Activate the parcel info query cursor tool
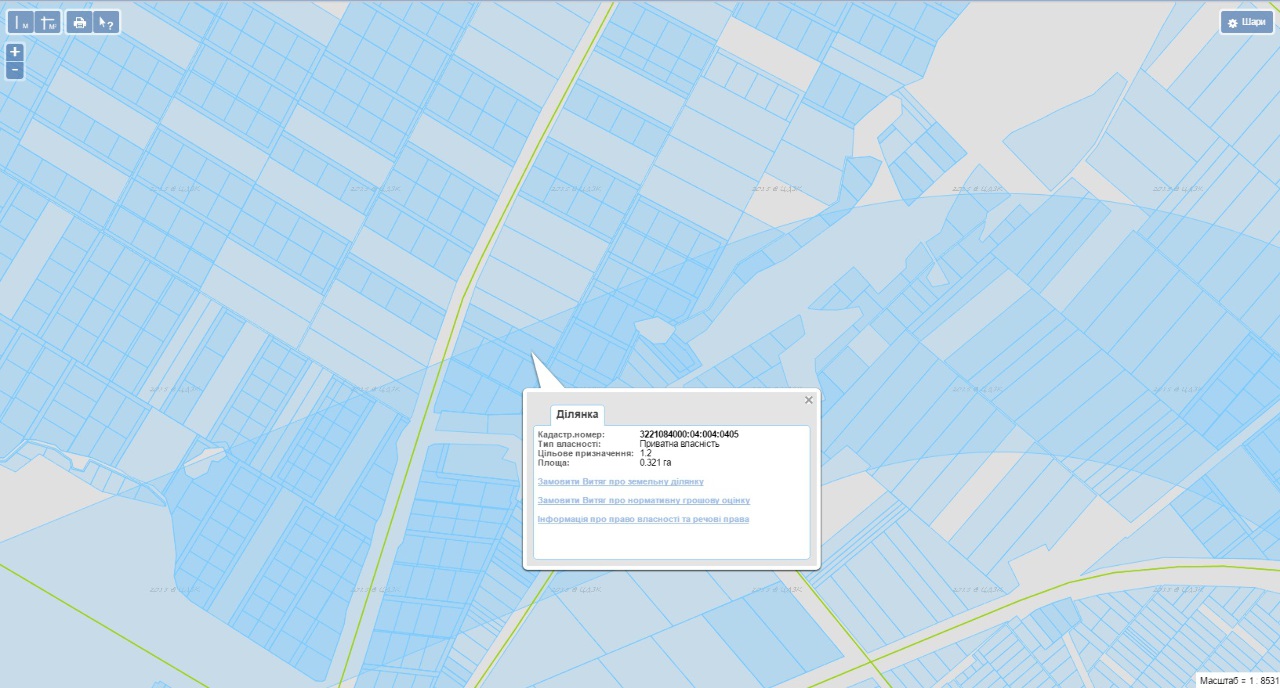Screen dimensions: 1280x688 106,22
